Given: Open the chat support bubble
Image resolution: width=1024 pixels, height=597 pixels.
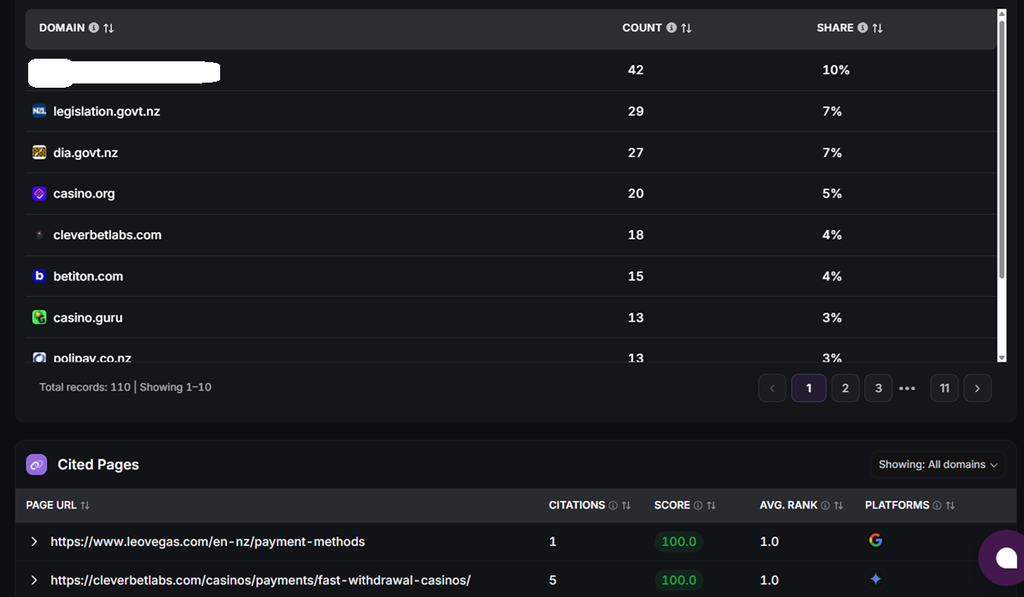Looking at the screenshot, I should [1002, 558].
